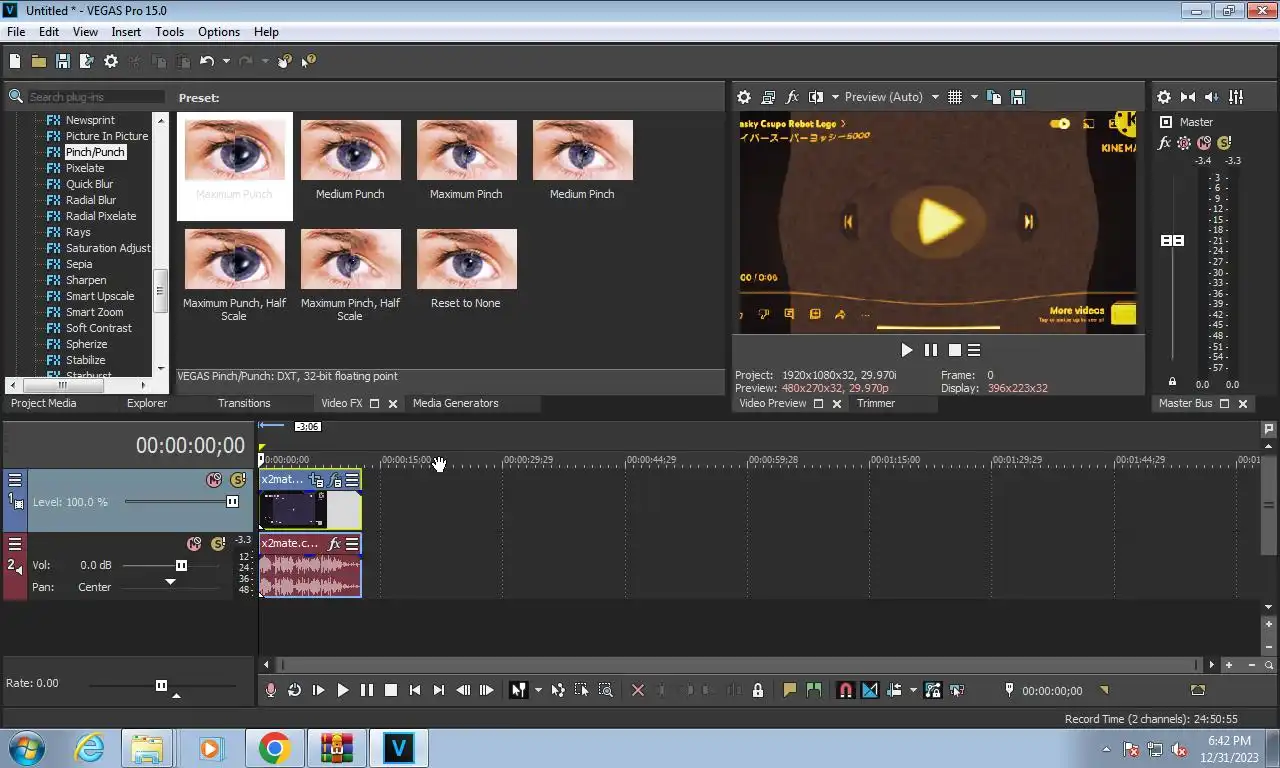The image size is (1280, 768).
Task: Open the Options menu
Action: point(219,31)
